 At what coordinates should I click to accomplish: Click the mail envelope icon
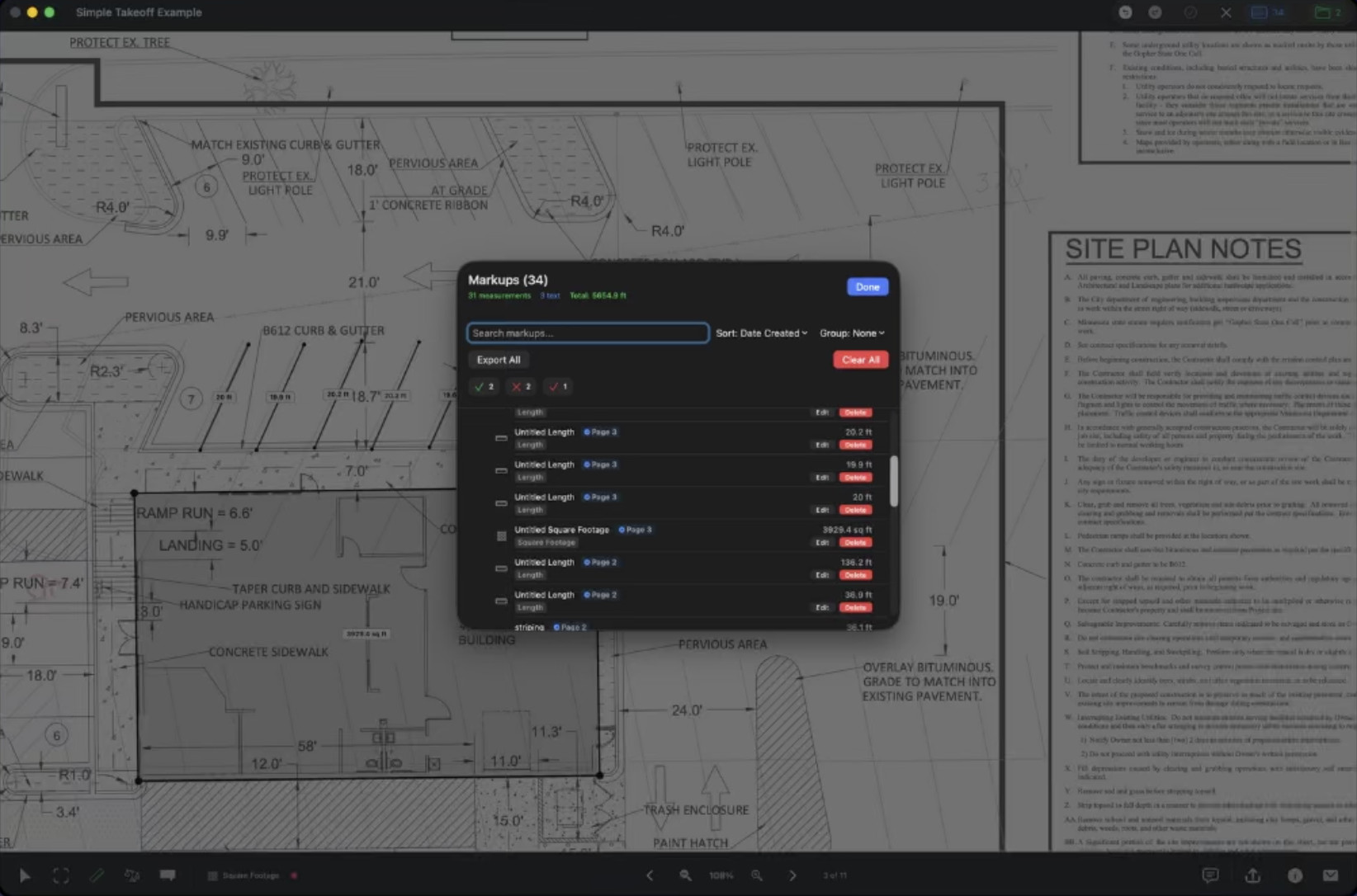pos(1331,875)
